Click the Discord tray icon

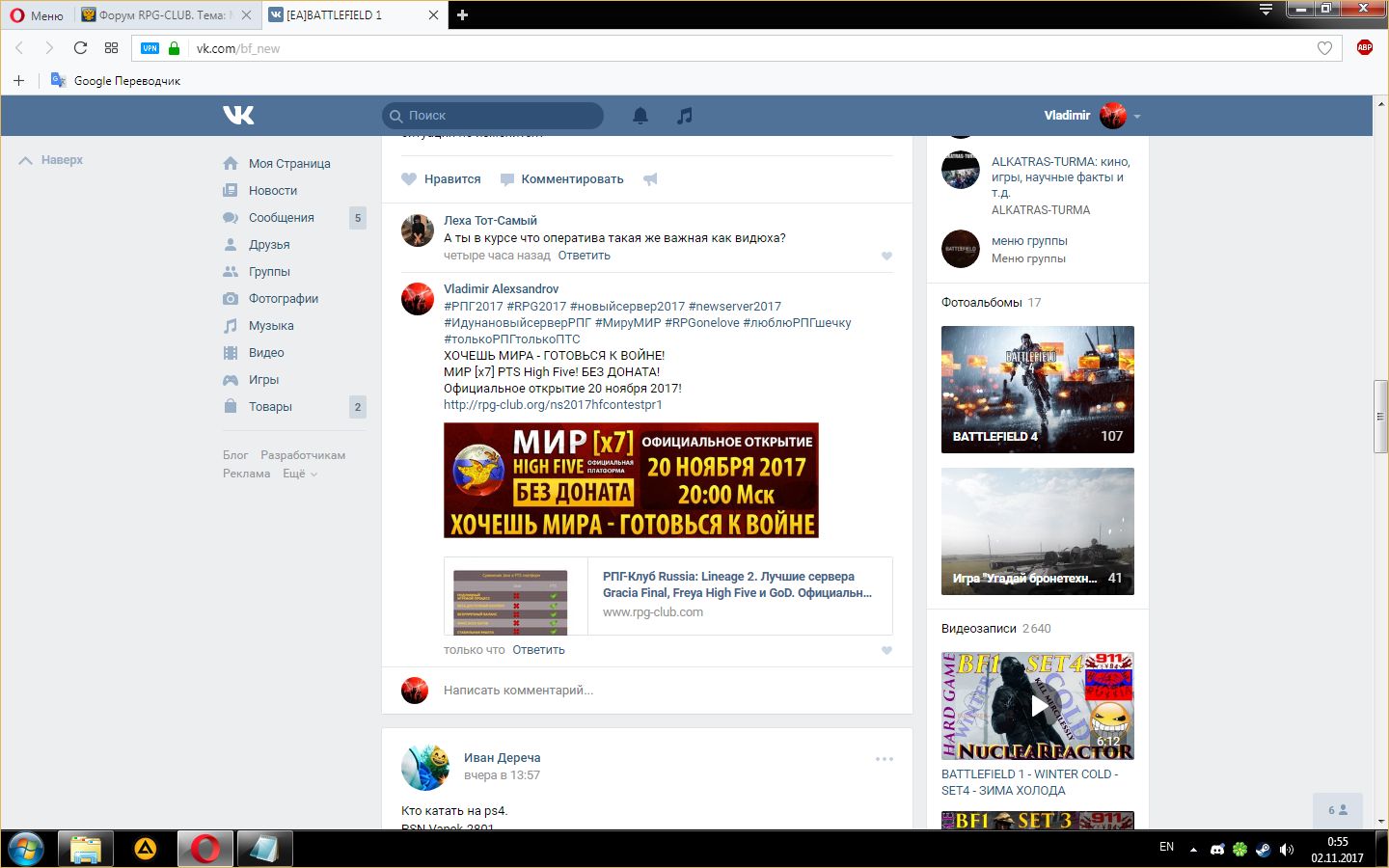click(x=1217, y=850)
